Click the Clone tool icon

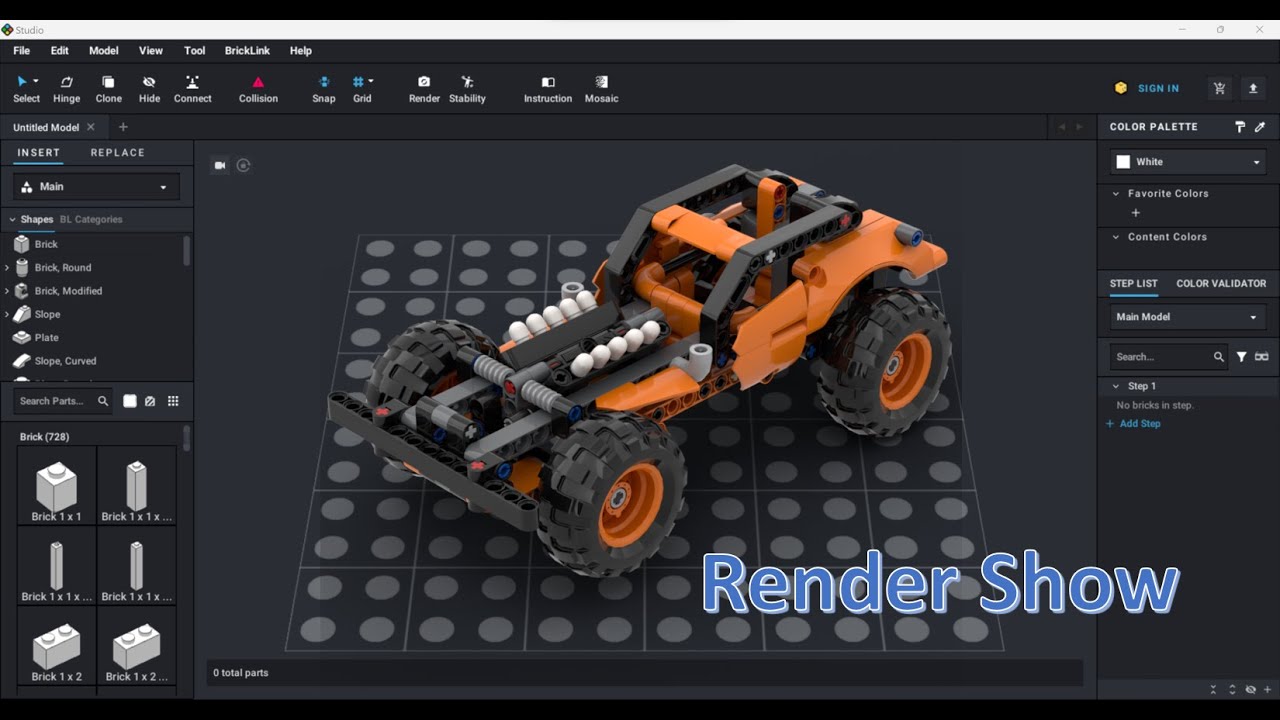click(x=108, y=82)
